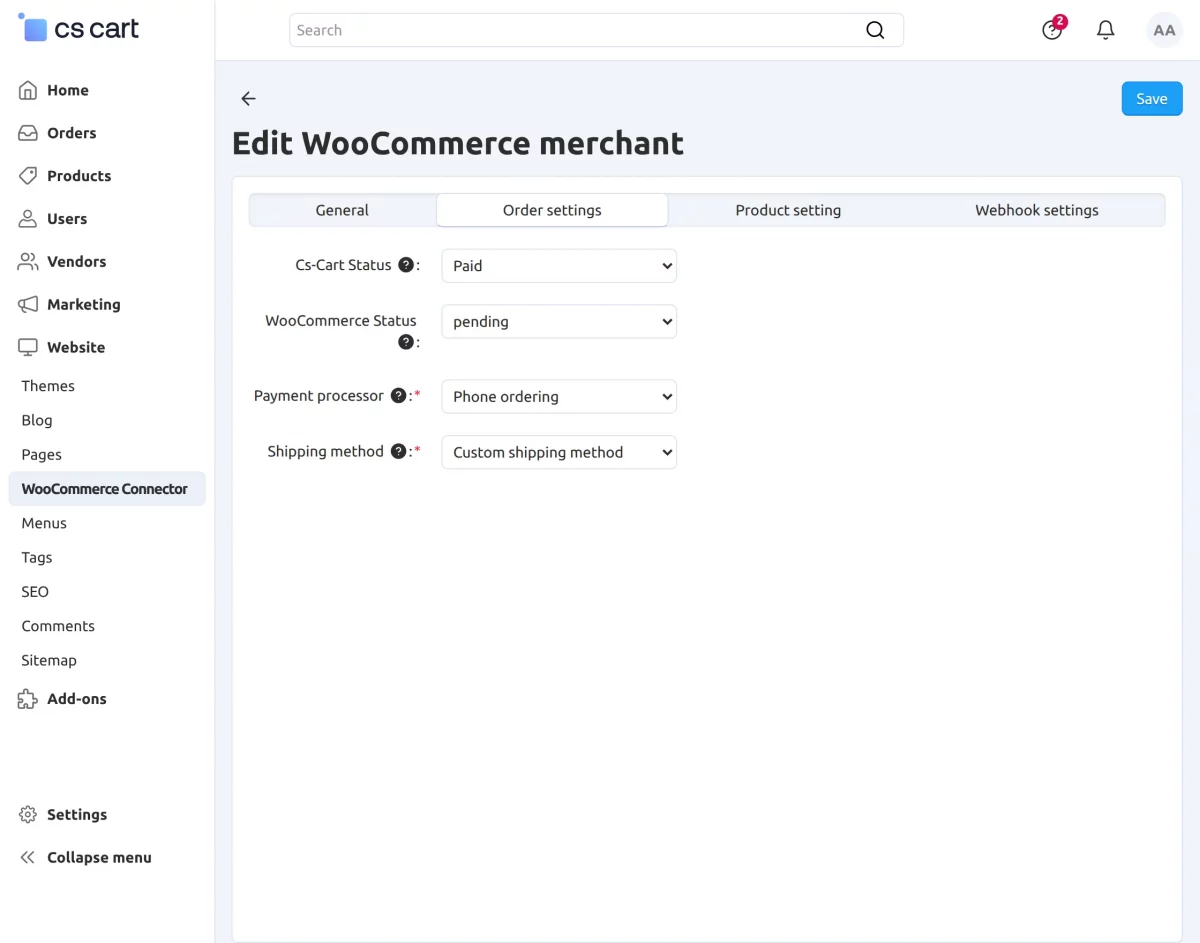Click the Save button
The width and height of the screenshot is (1200, 943).
[1152, 99]
